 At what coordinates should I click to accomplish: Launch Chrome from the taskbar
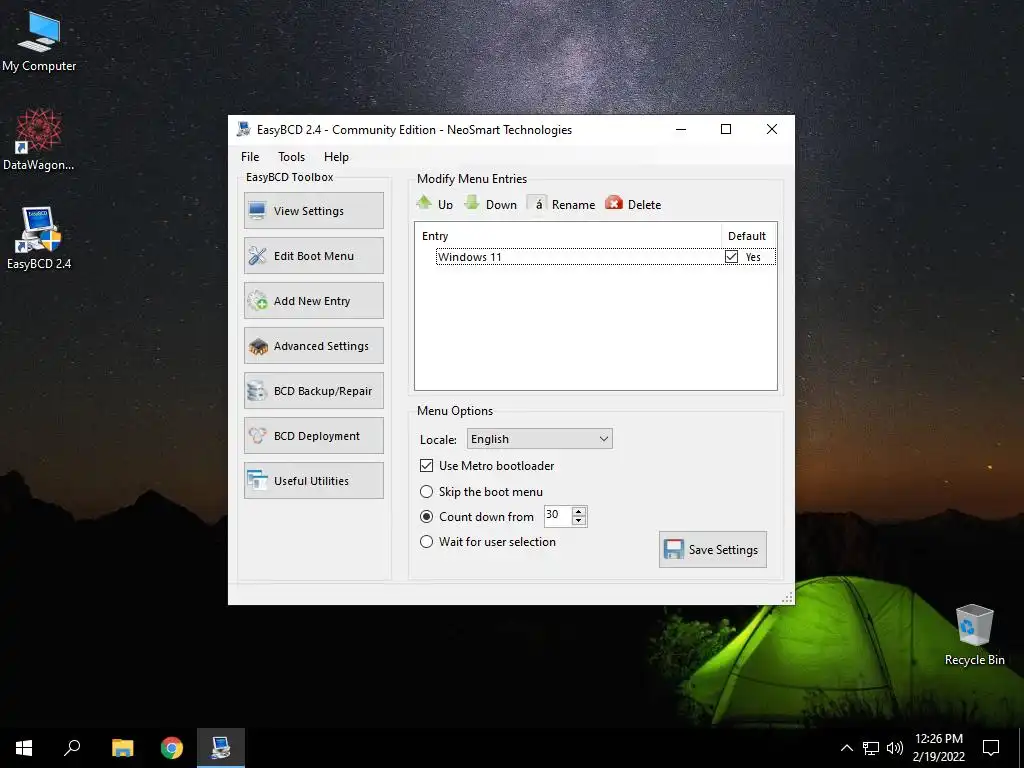pos(172,748)
